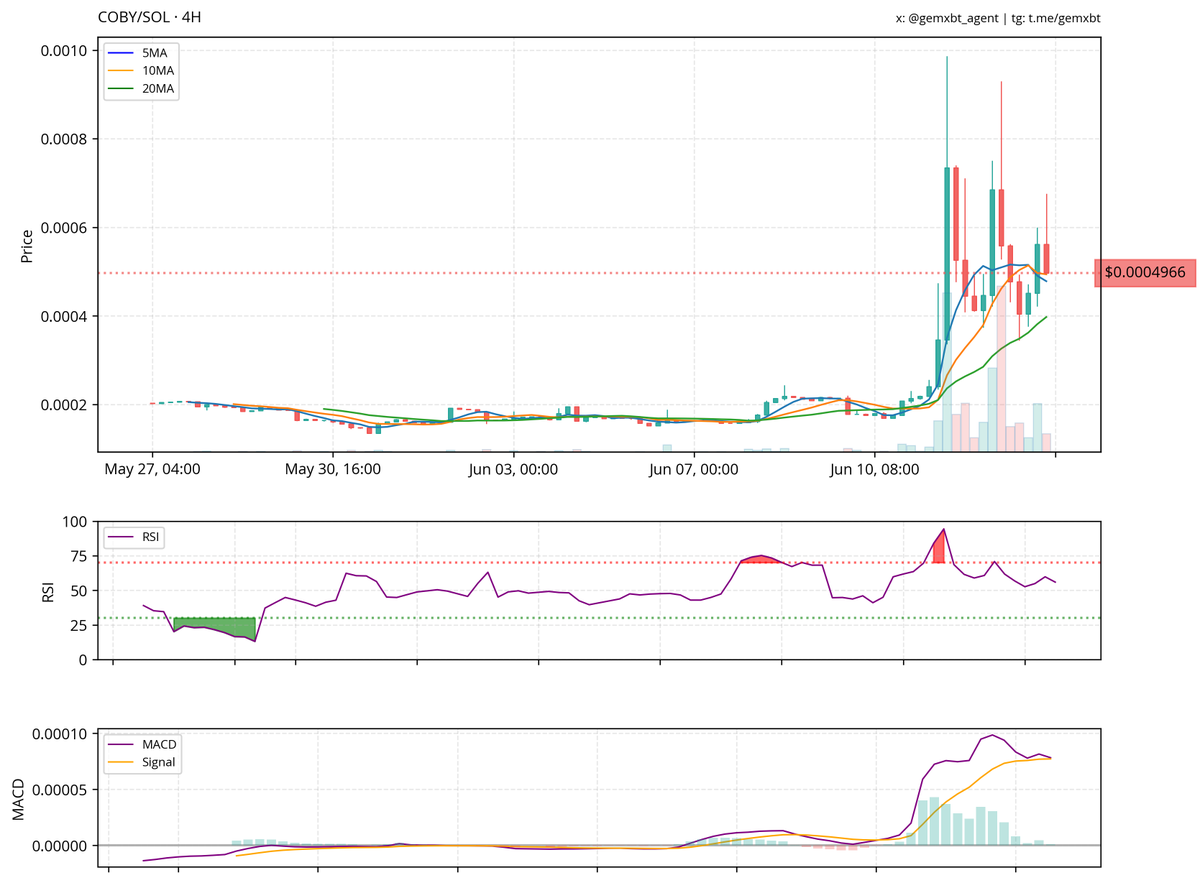Click the MACD legend entry

pos(141,744)
